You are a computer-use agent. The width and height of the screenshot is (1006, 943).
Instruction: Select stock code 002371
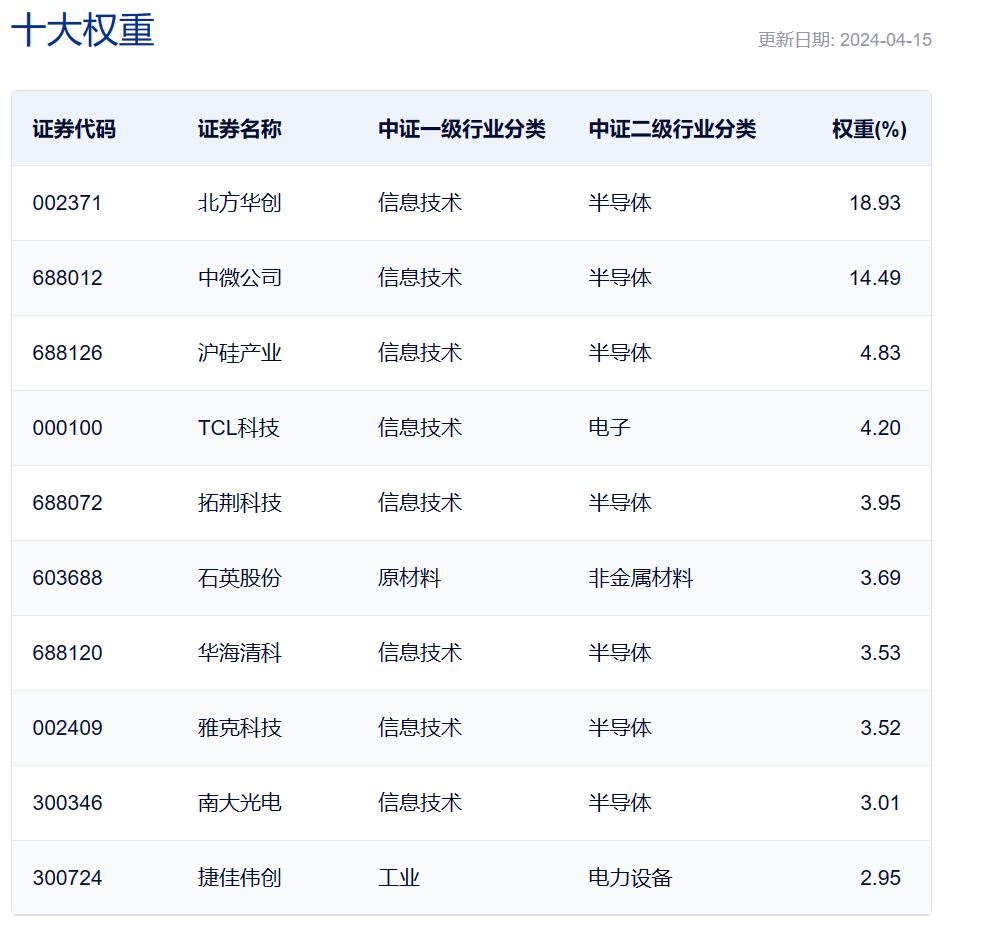coord(67,203)
